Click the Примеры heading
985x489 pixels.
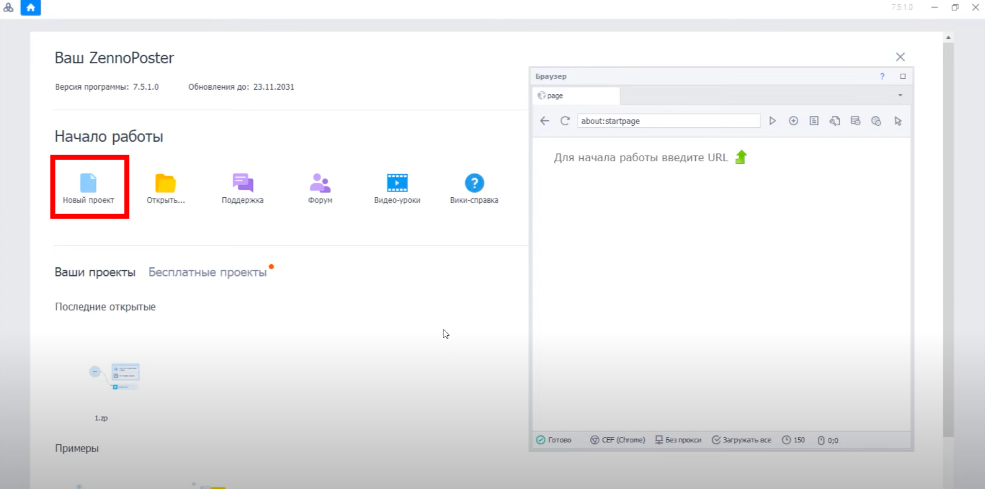pyautogui.click(x=77, y=448)
